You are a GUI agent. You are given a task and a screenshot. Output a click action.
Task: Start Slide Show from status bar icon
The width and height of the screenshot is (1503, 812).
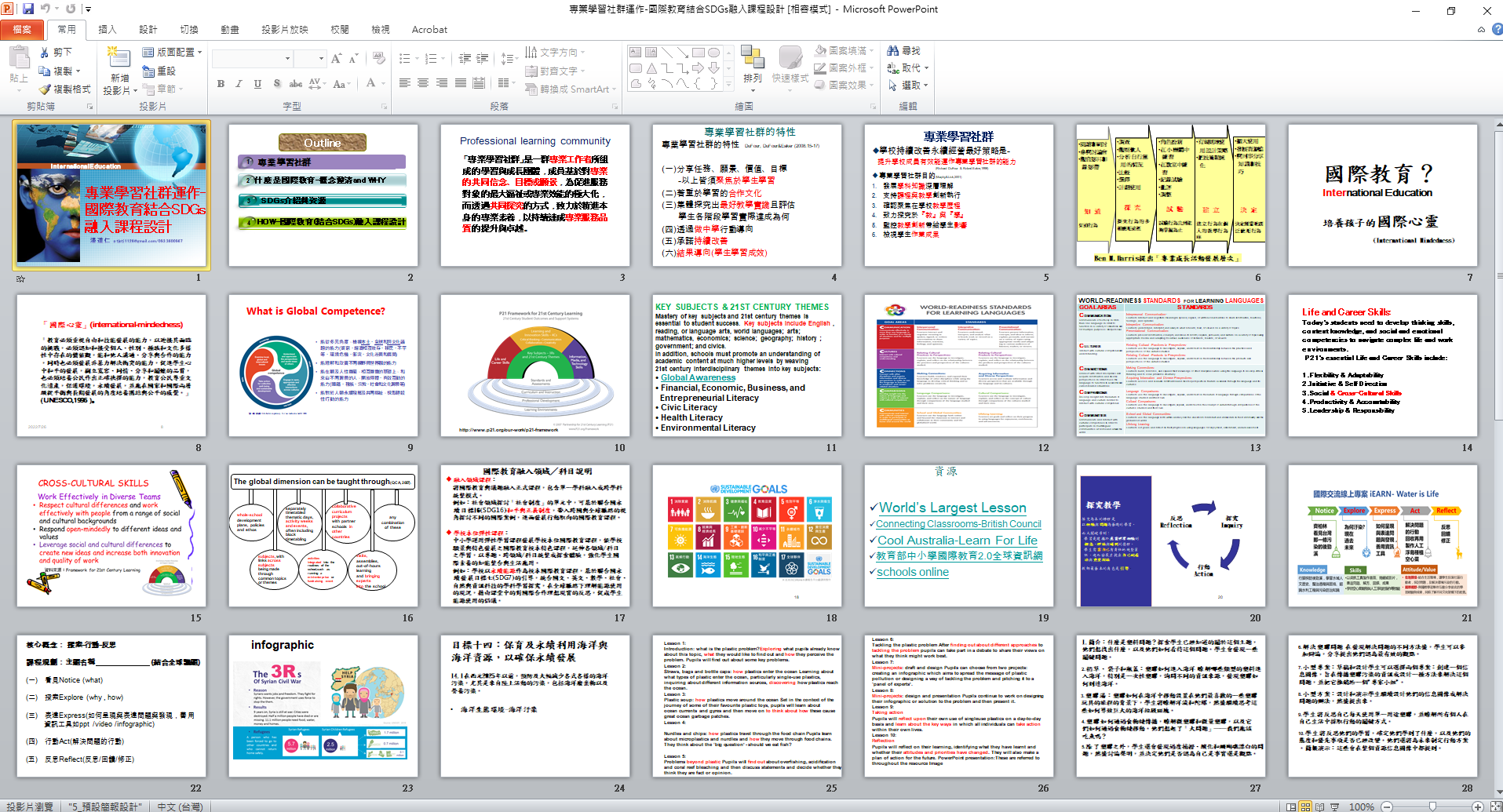(1336, 806)
